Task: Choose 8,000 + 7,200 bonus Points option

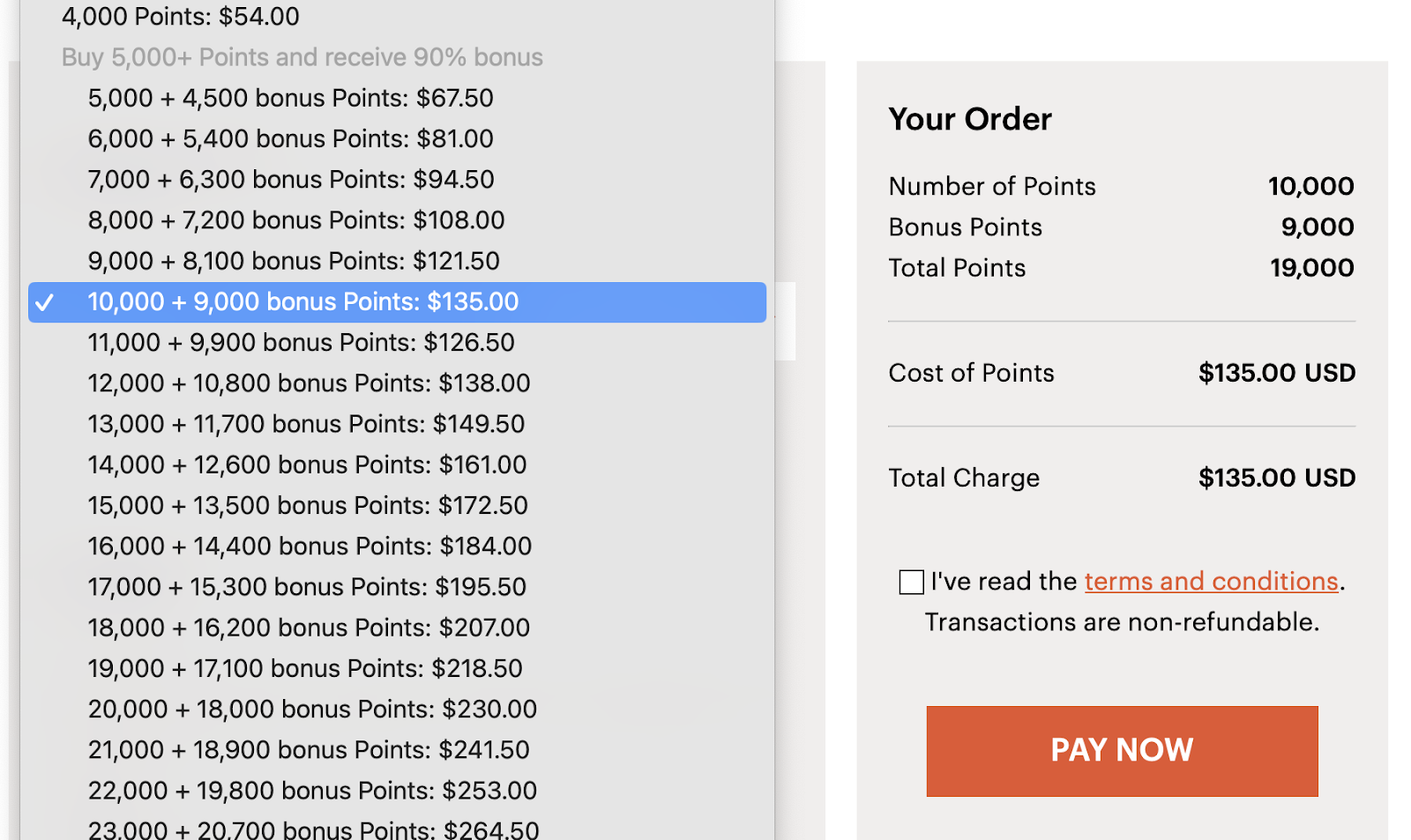Action: tap(295, 219)
